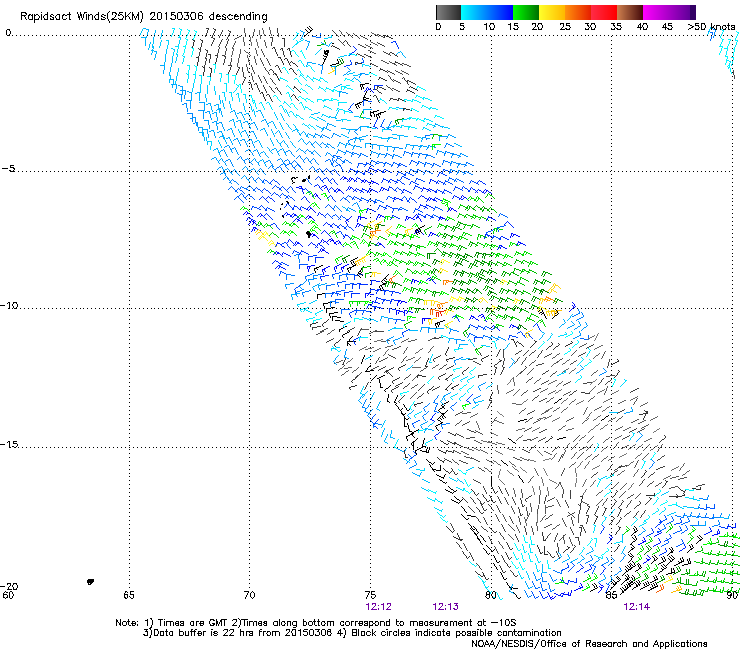Click the latitude axis label '-15'

9,445
